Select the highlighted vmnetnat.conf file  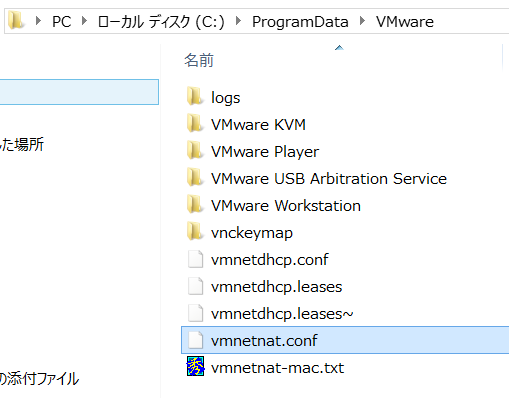pyautogui.click(x=345, y=340)
